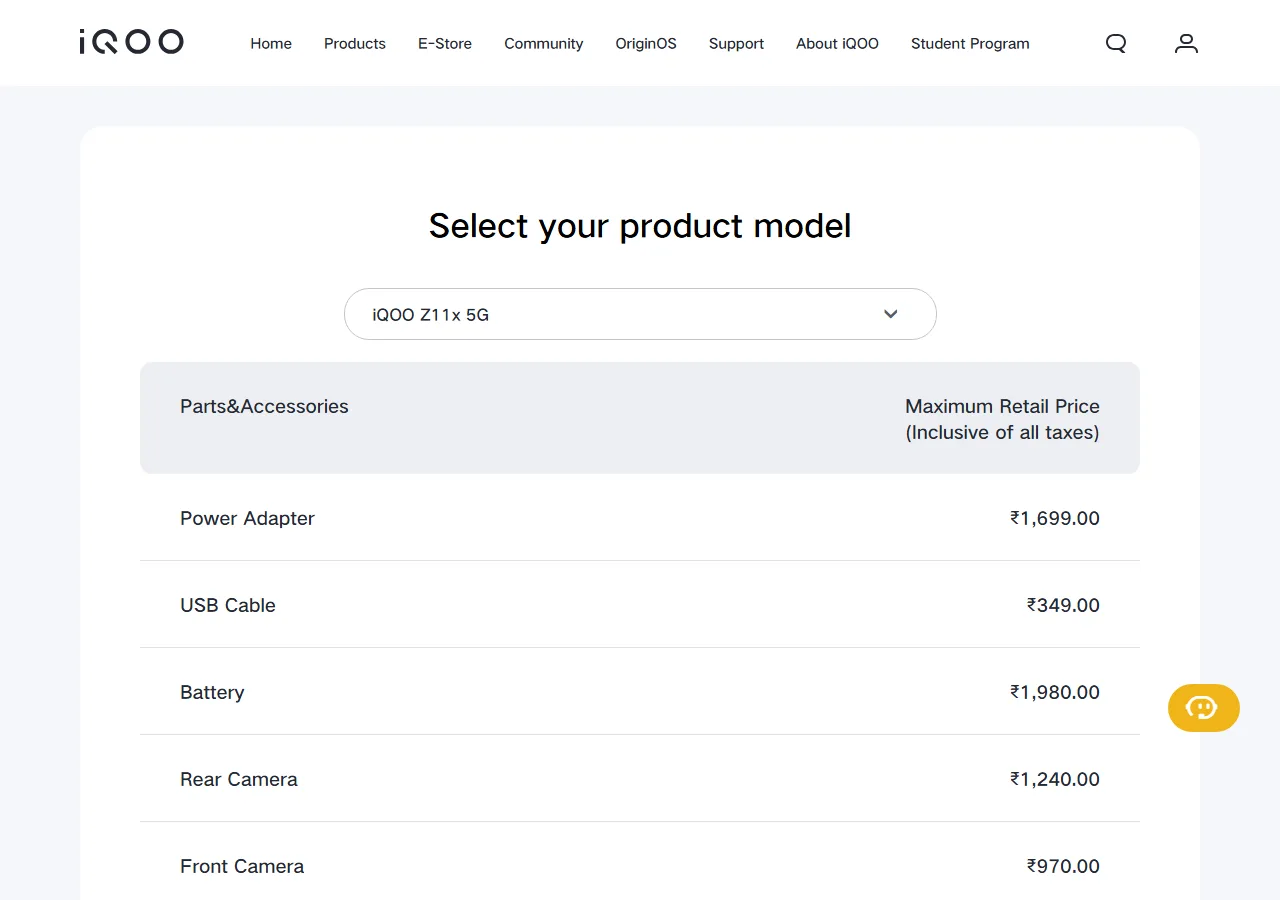Open the user account icon
This screenshot has width=1280, height=900.
(x=1186, y=43)
